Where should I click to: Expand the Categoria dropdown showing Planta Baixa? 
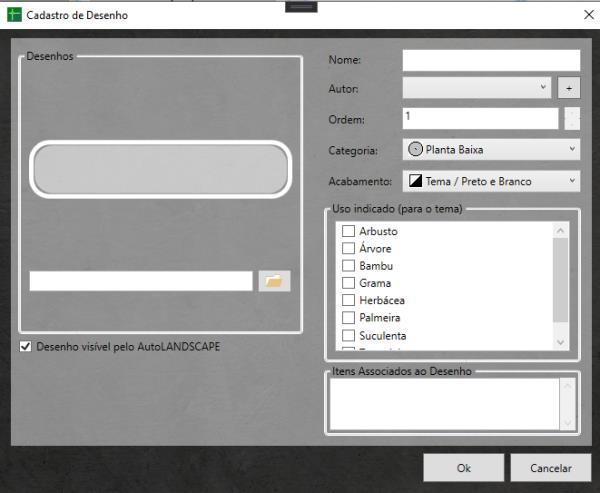491,150
